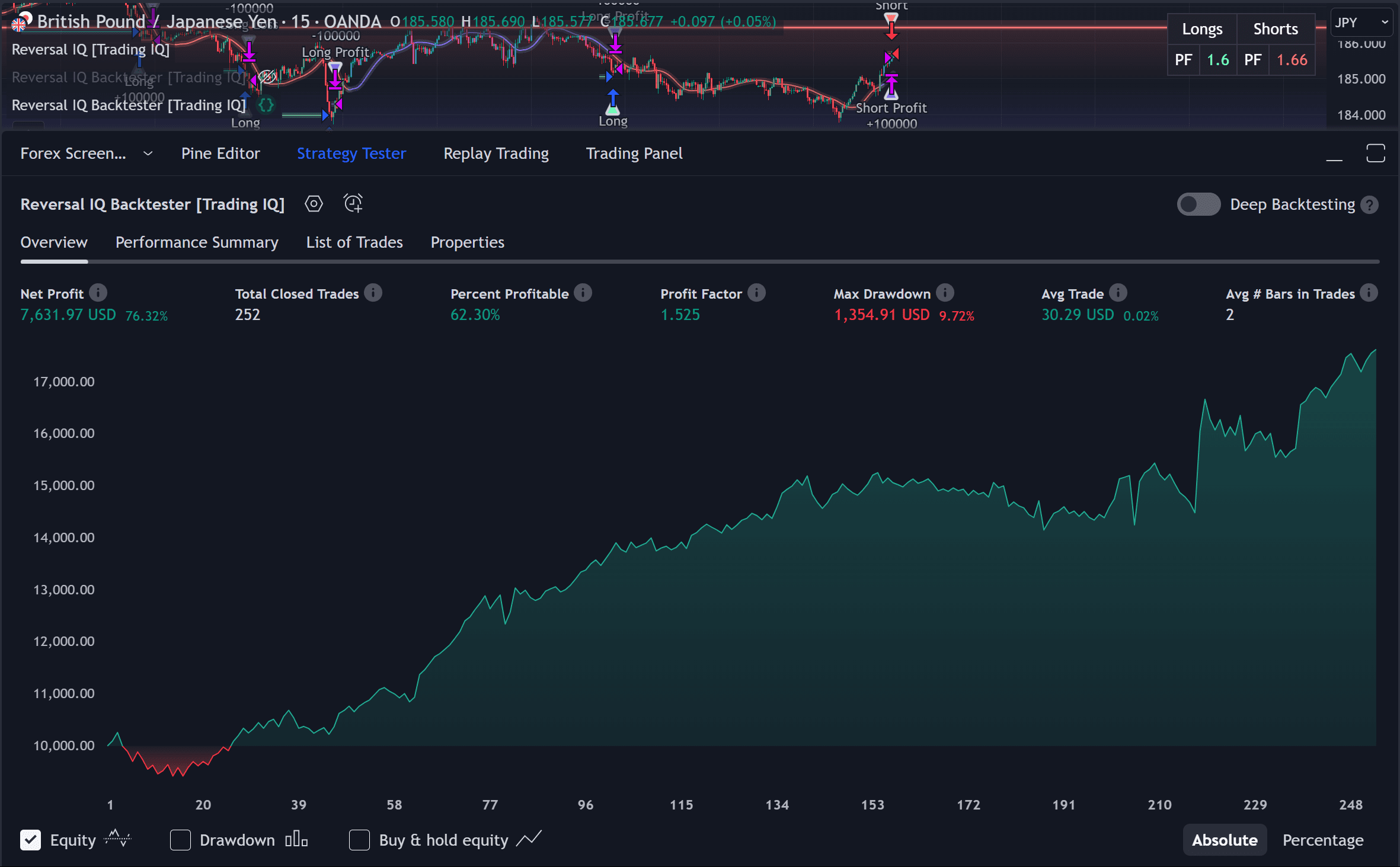Open strategy settings hexagon icon
Image resolution: width=1400 pixels, height=867 pixels.
coord(314,204)
